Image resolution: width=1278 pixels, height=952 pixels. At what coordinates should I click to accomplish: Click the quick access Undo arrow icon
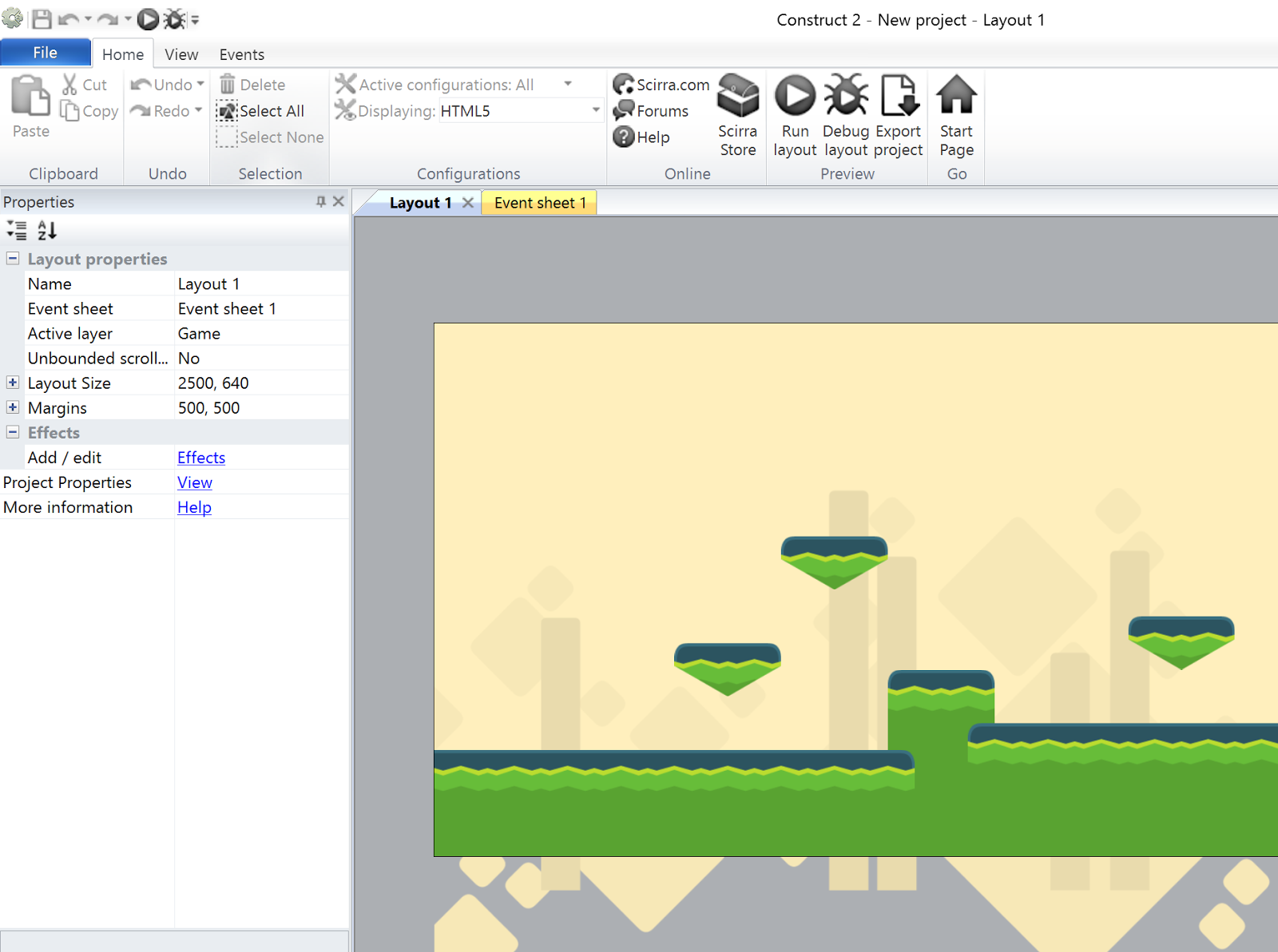[69, 19]
